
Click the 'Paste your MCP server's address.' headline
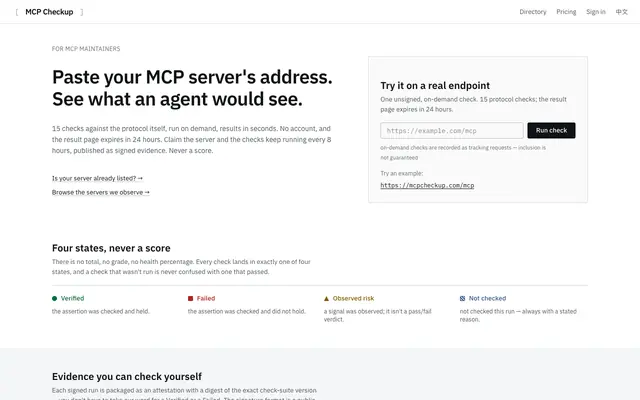(192, 77)
